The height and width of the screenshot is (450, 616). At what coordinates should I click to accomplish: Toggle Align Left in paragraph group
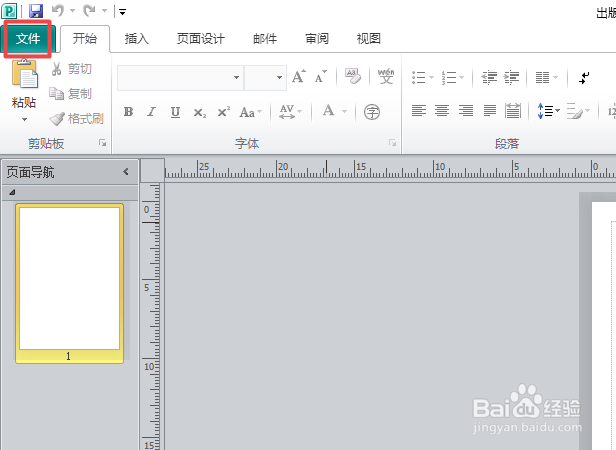tap(419, 110)
